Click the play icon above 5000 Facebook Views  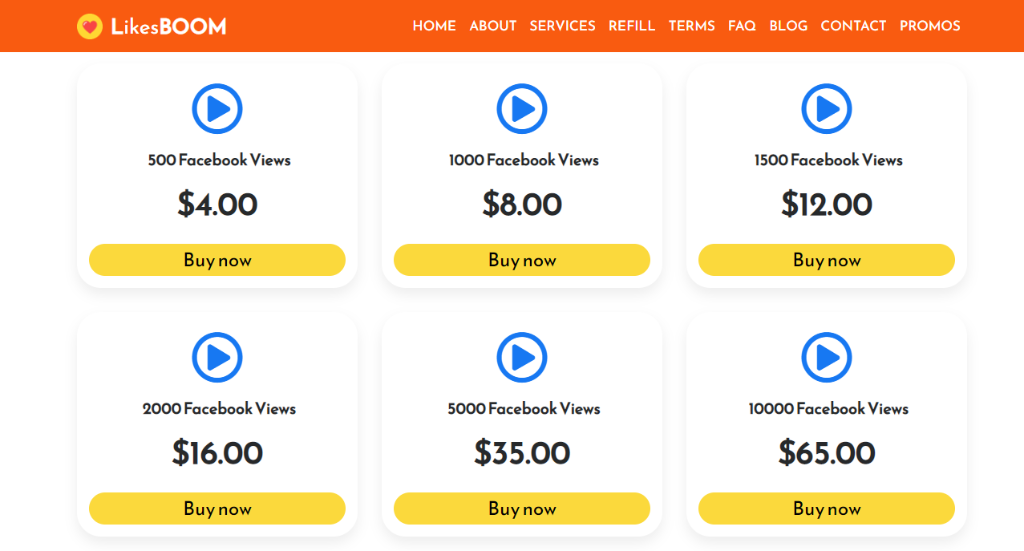click(x=522, y=357)
